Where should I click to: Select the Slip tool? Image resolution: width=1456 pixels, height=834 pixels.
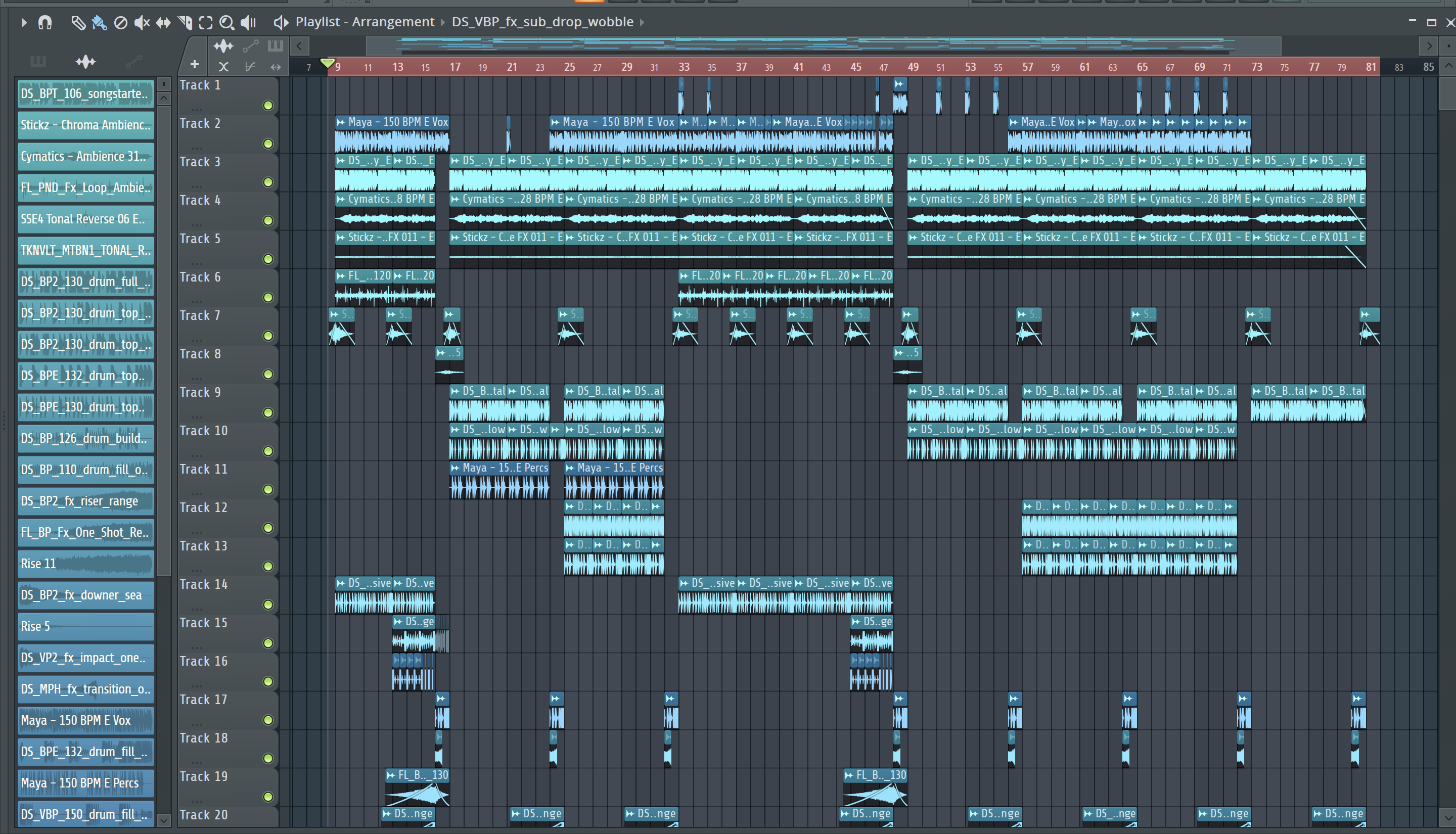163,23
